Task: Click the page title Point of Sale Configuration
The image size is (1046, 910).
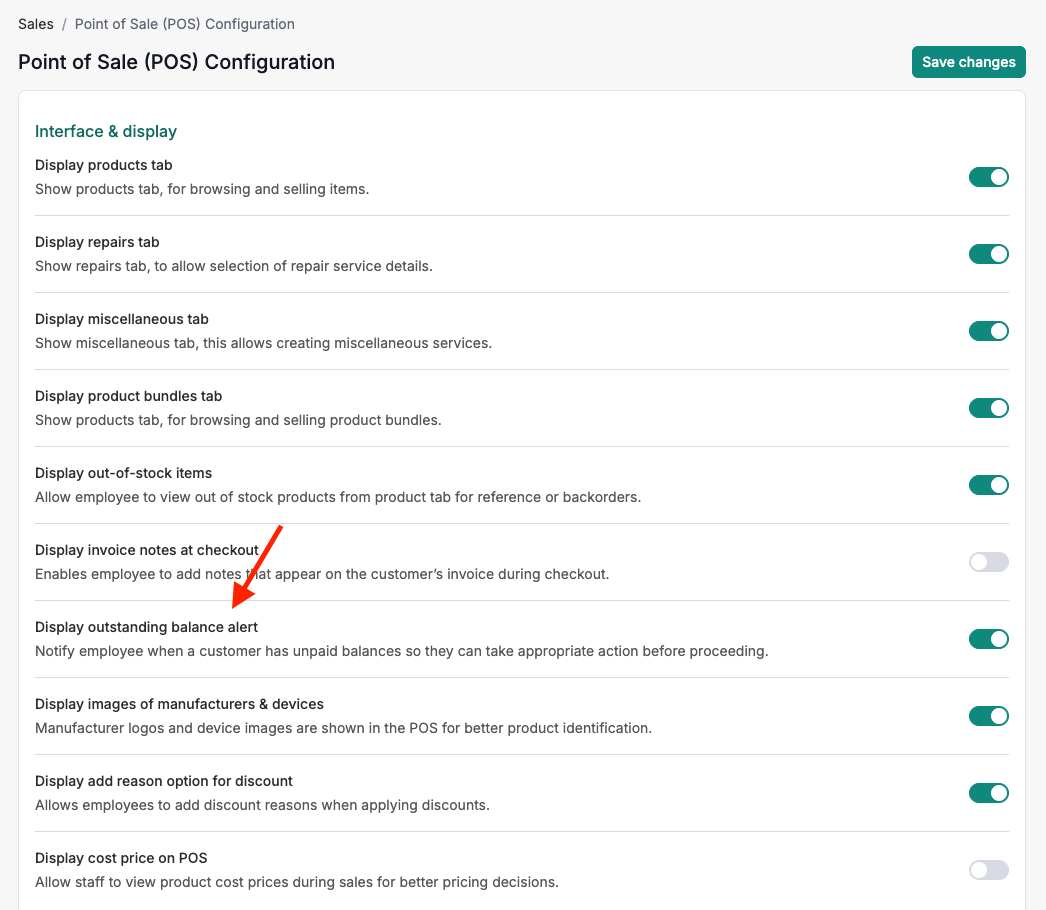Action: 176,62
